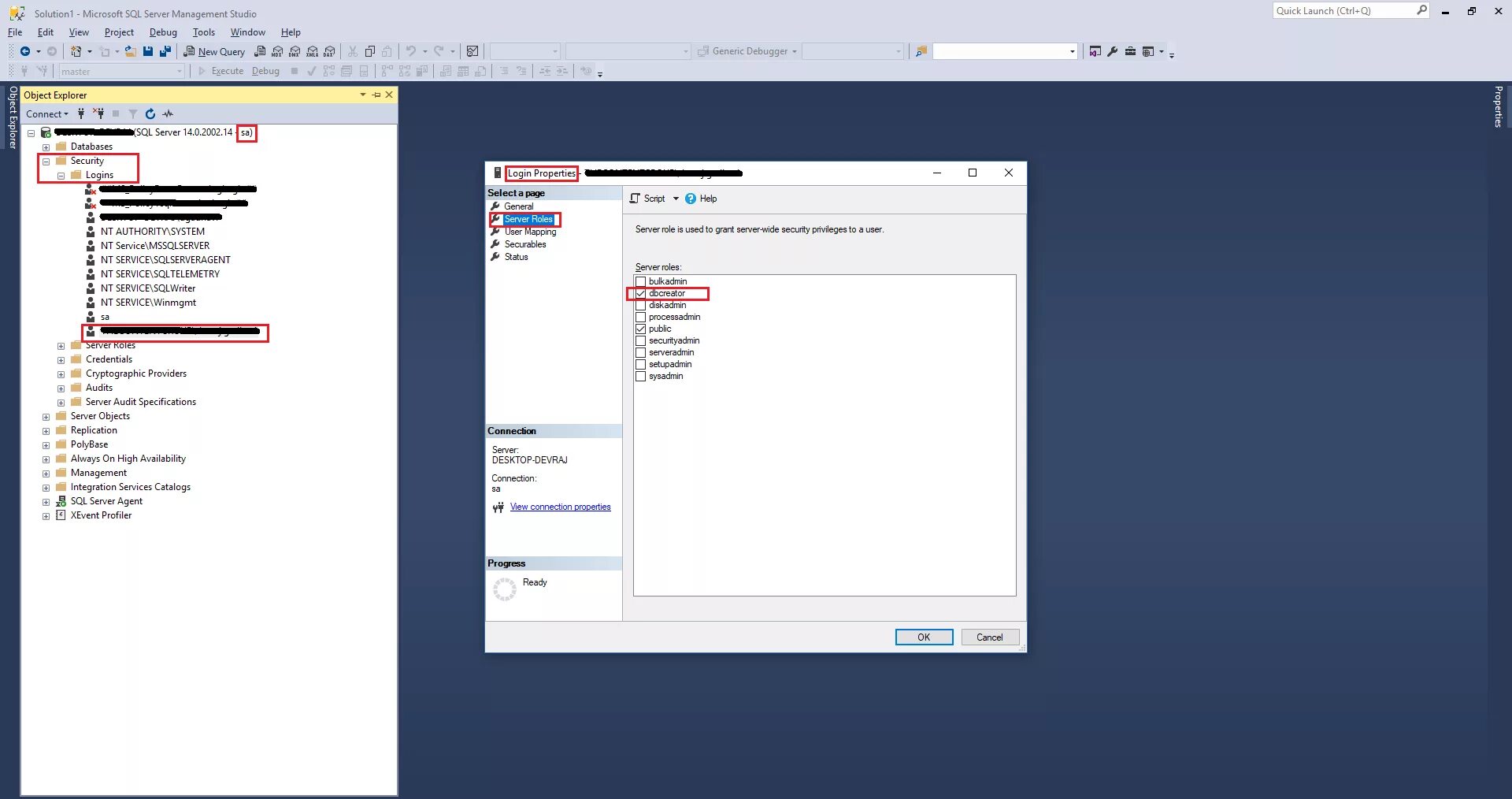Open the Tools menu

click(204, 32)
